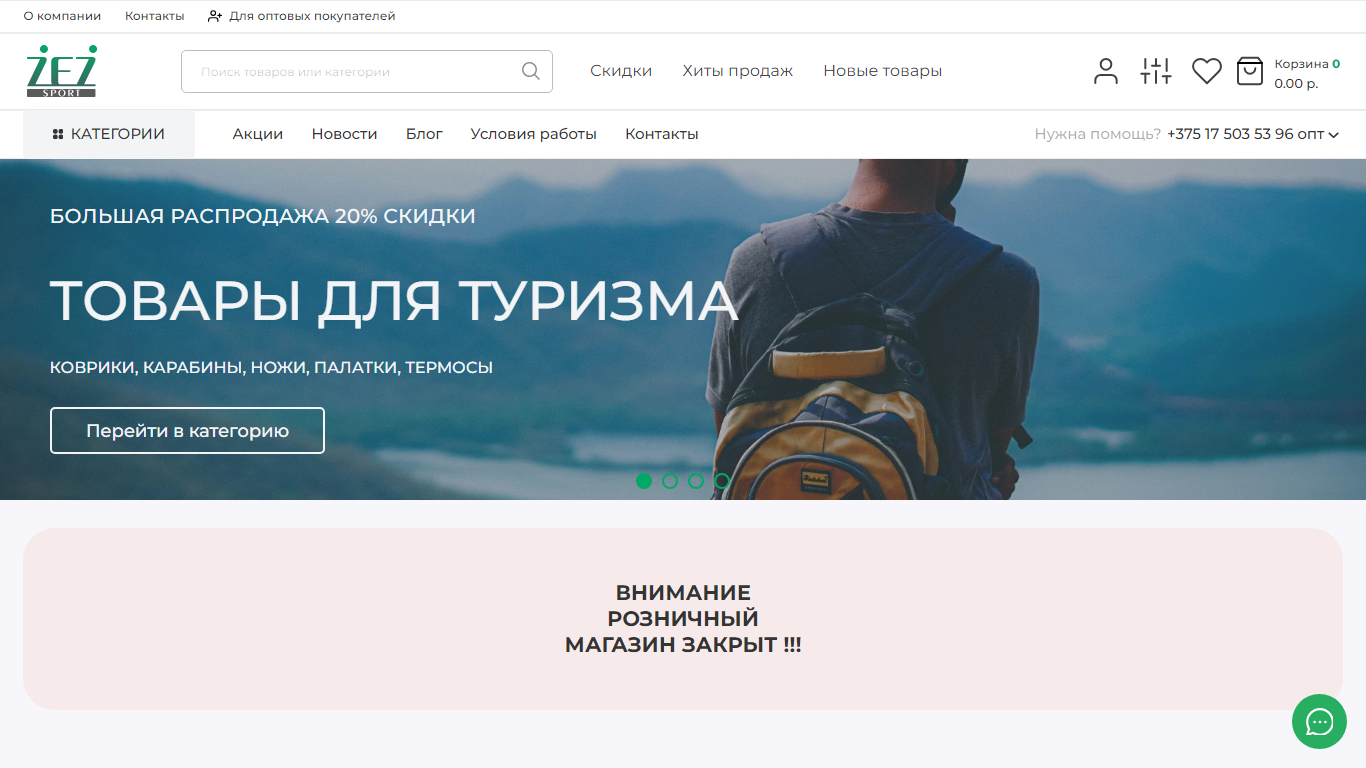Open the Скидки link

tap(621, 71)
